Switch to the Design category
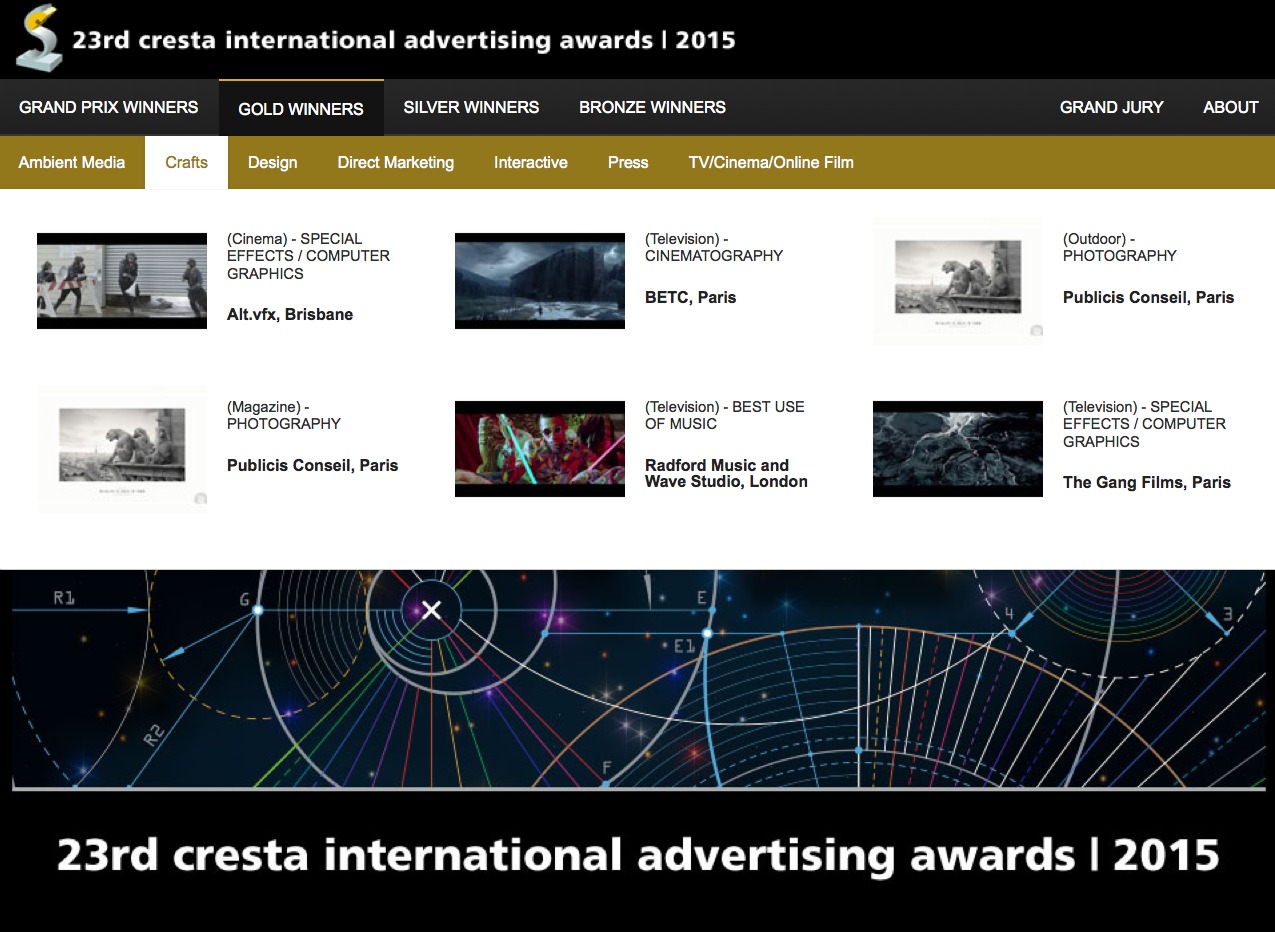1275x932 pixels. (x=272, y=162)
